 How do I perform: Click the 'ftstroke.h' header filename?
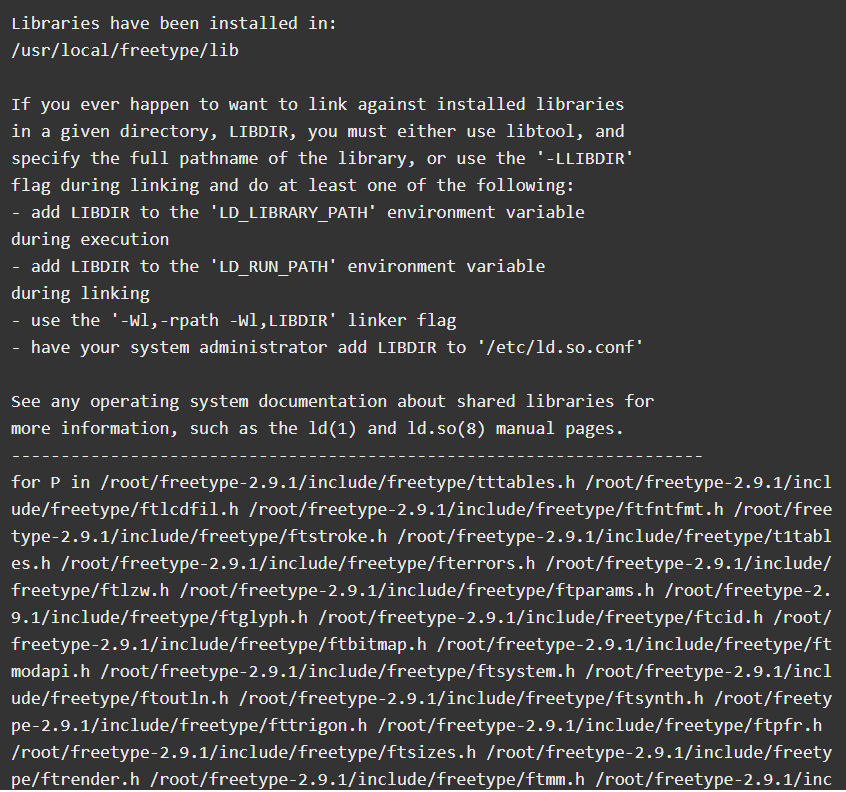coord(338,536)
